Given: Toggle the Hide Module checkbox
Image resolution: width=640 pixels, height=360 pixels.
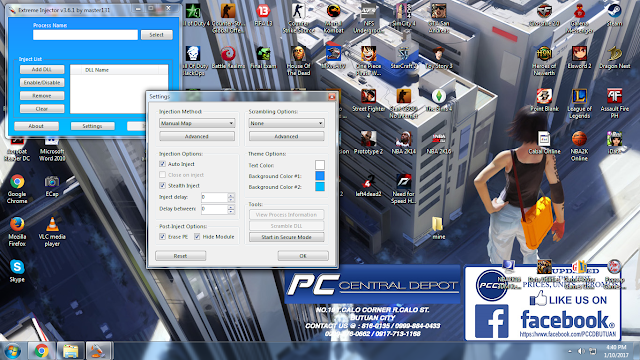Looking at the screenshot, I should [x=197, y=236].
